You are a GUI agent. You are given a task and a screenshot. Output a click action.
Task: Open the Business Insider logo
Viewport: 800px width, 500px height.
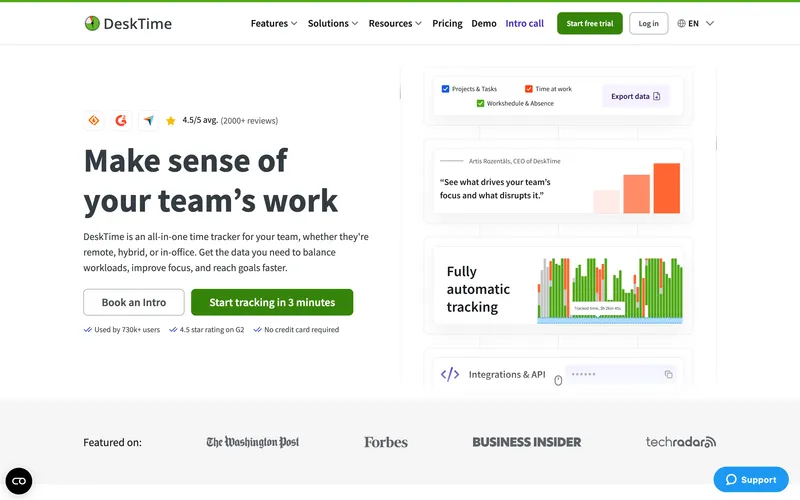click(x=527, y=442)
